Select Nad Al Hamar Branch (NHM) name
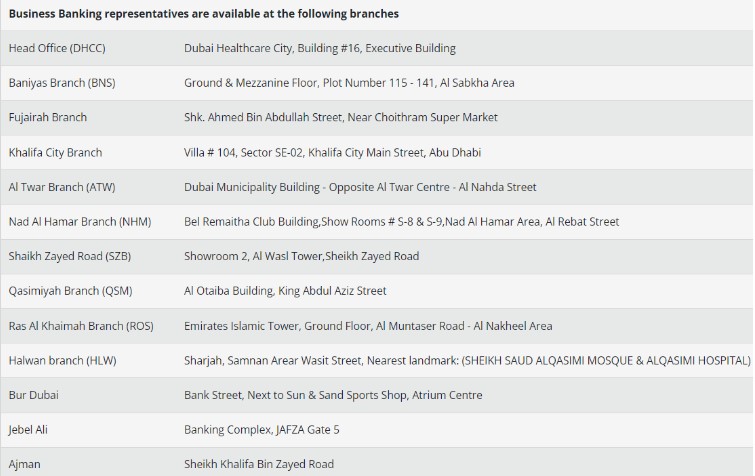 (79, 222)
